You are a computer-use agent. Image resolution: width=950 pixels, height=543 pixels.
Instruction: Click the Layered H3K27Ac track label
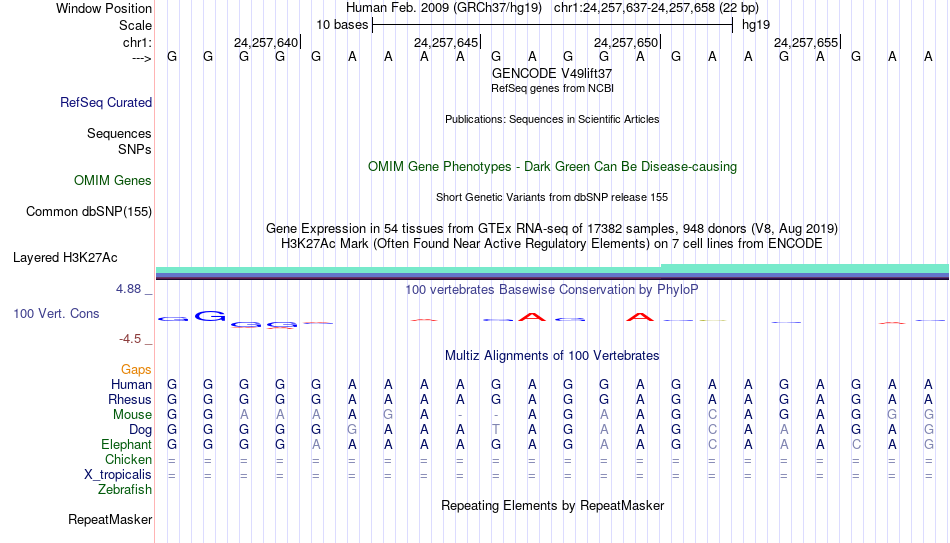pyautogui.click(x=65, y=258)
